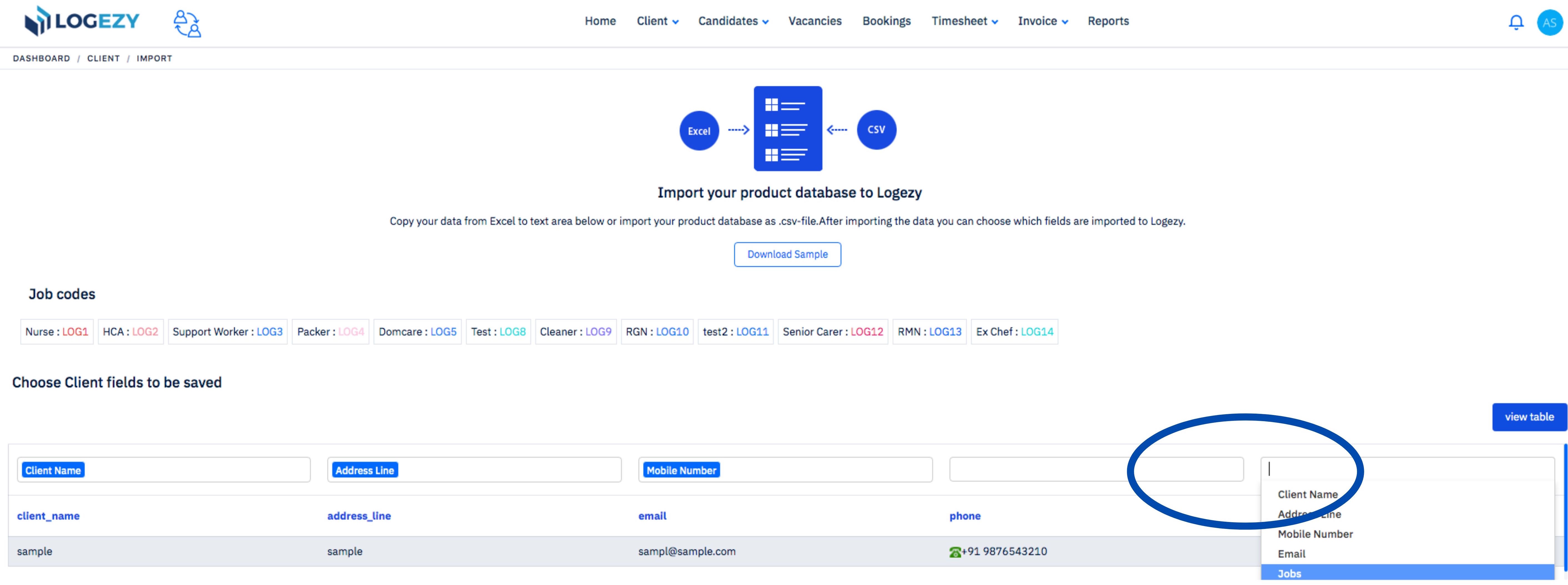Expand the Invoice menu

pyautogui.click(x=1043, y=21)
